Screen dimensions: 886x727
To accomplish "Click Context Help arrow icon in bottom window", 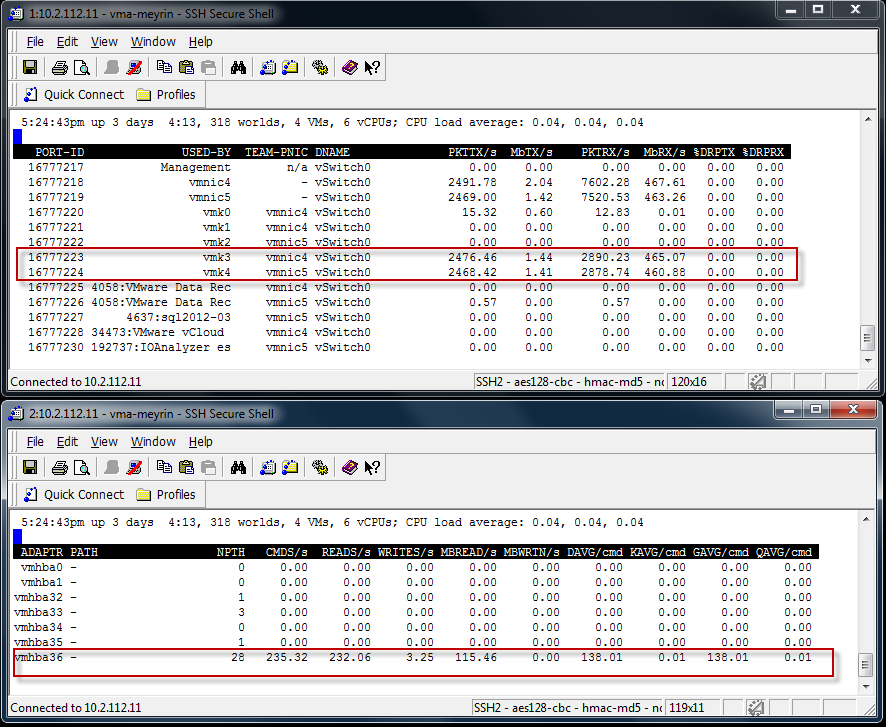I will (x=372, y=468).
